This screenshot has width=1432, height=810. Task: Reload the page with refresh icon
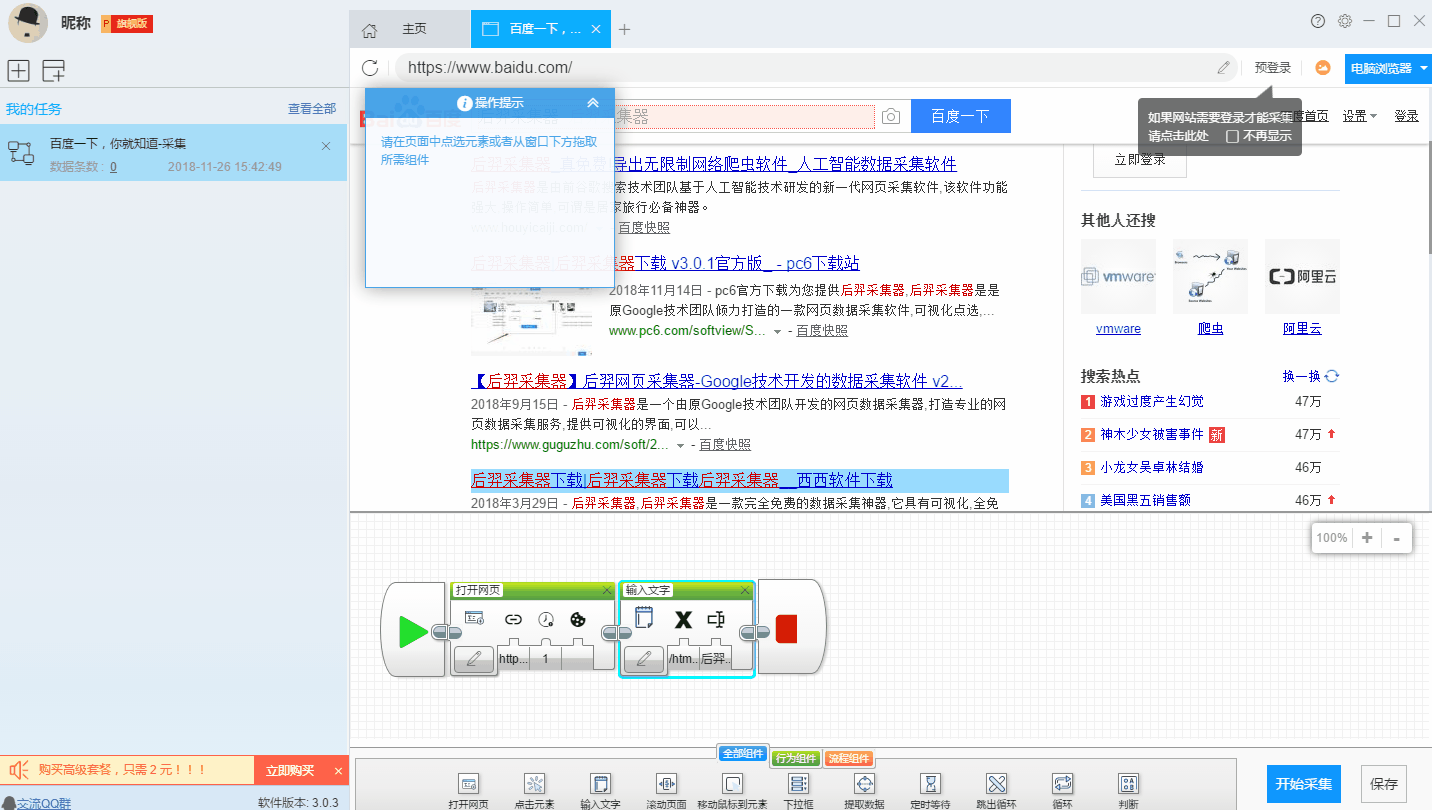(x=370, y=68)
